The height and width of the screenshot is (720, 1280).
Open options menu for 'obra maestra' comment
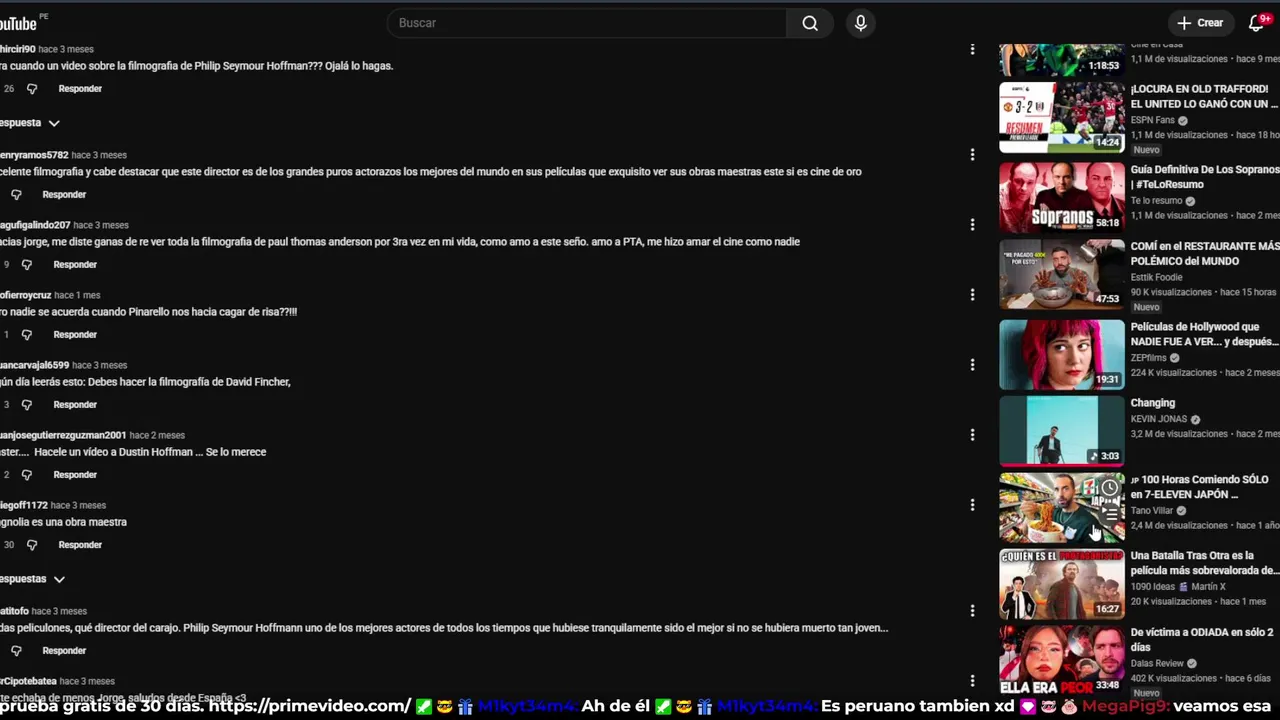pyautogui.click(x=972, y=505)
